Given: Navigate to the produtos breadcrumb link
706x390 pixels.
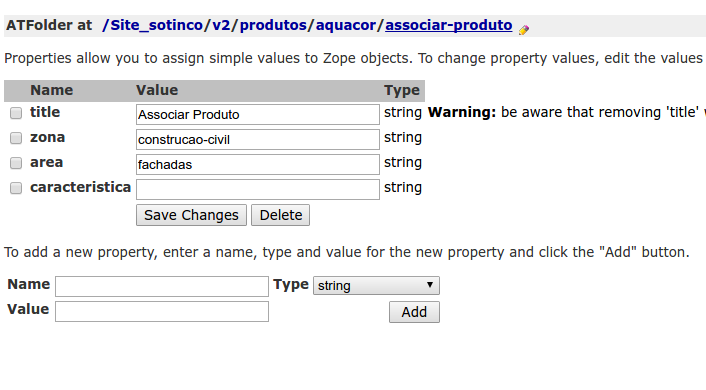Looking at the screenshot, I should click(x=273, y=25).
